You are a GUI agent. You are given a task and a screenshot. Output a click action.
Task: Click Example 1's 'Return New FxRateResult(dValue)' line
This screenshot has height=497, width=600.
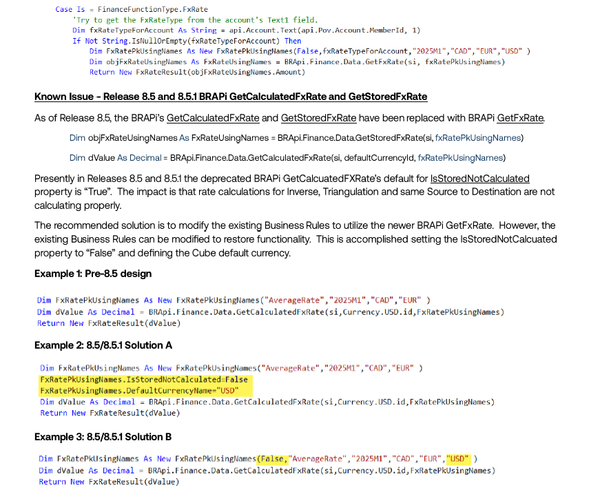(x=109, y=323)
